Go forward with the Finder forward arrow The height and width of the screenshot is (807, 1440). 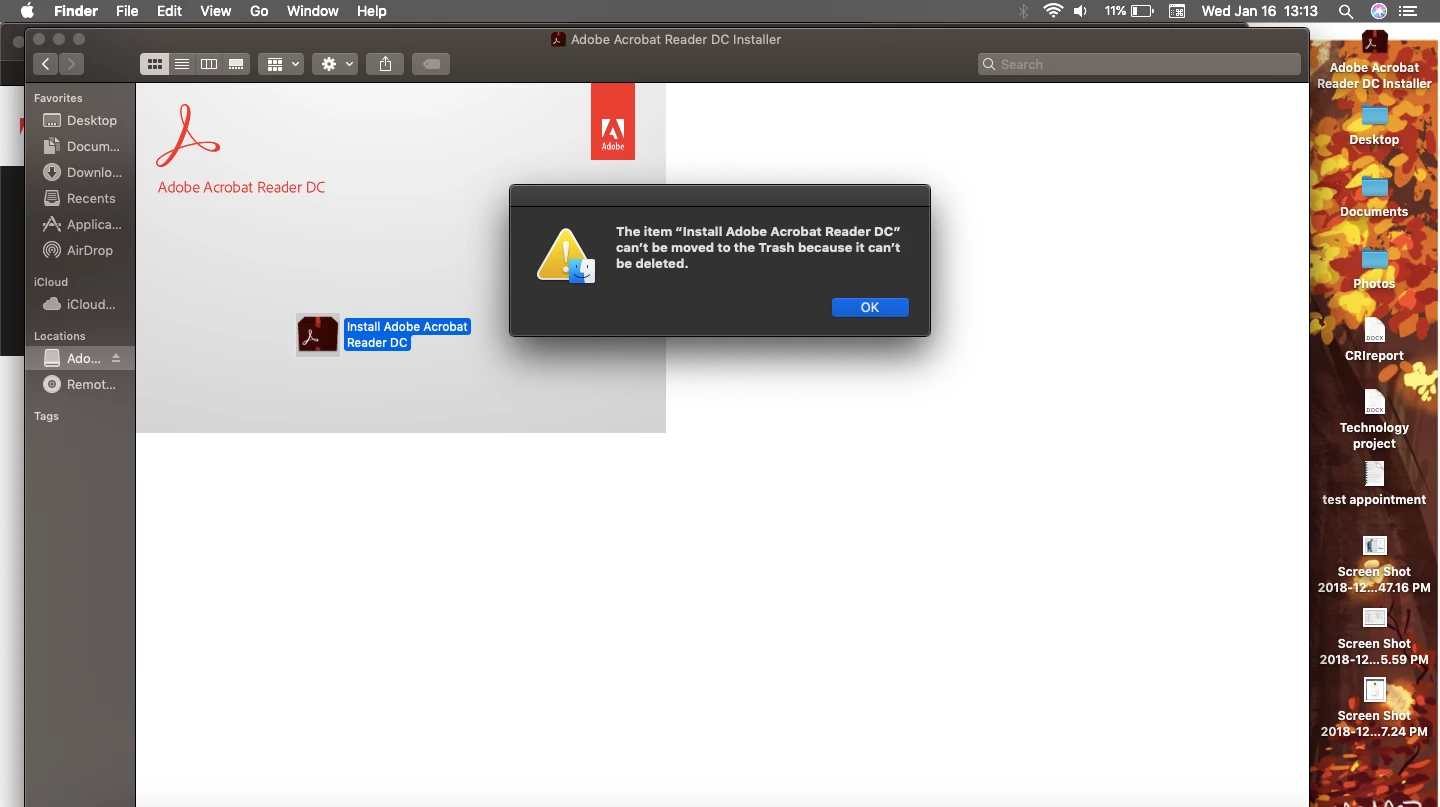(72, 64)
